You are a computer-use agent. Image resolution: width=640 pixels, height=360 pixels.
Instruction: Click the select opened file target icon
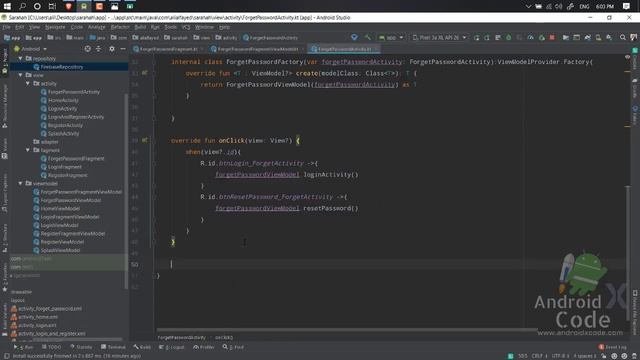87,49
